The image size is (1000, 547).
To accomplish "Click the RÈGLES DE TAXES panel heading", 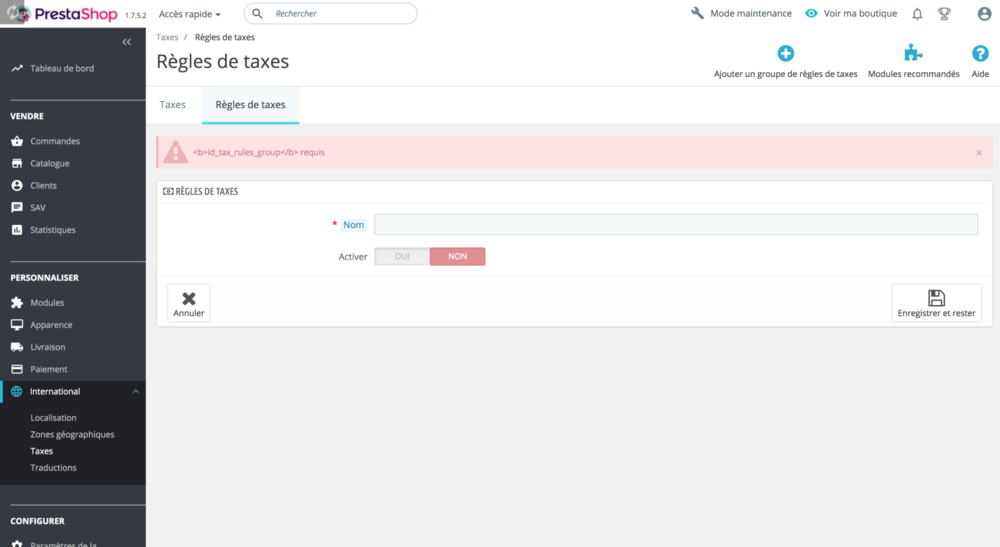I will click(207, 191).
